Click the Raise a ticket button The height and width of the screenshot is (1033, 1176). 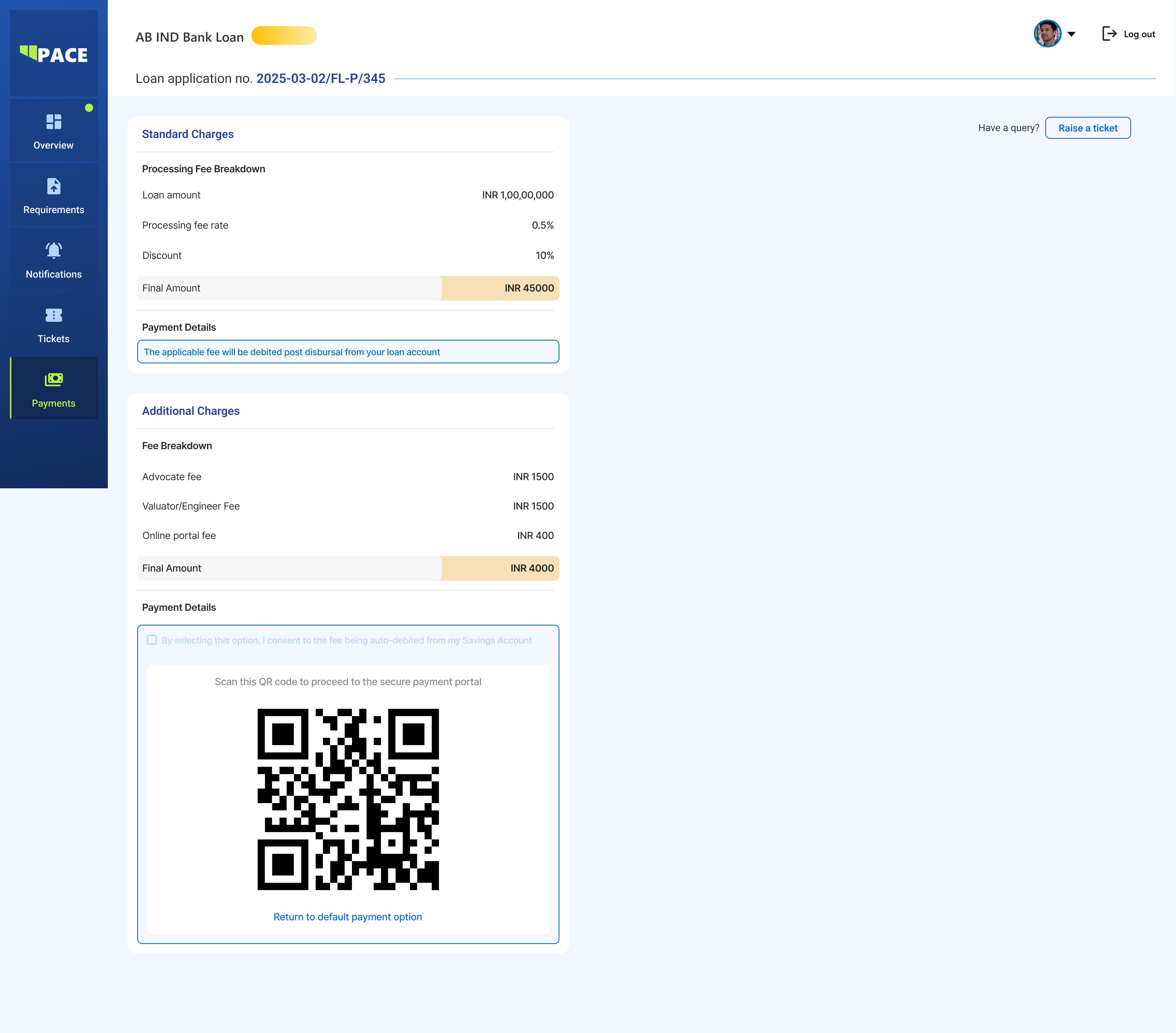click(1087, 128)
